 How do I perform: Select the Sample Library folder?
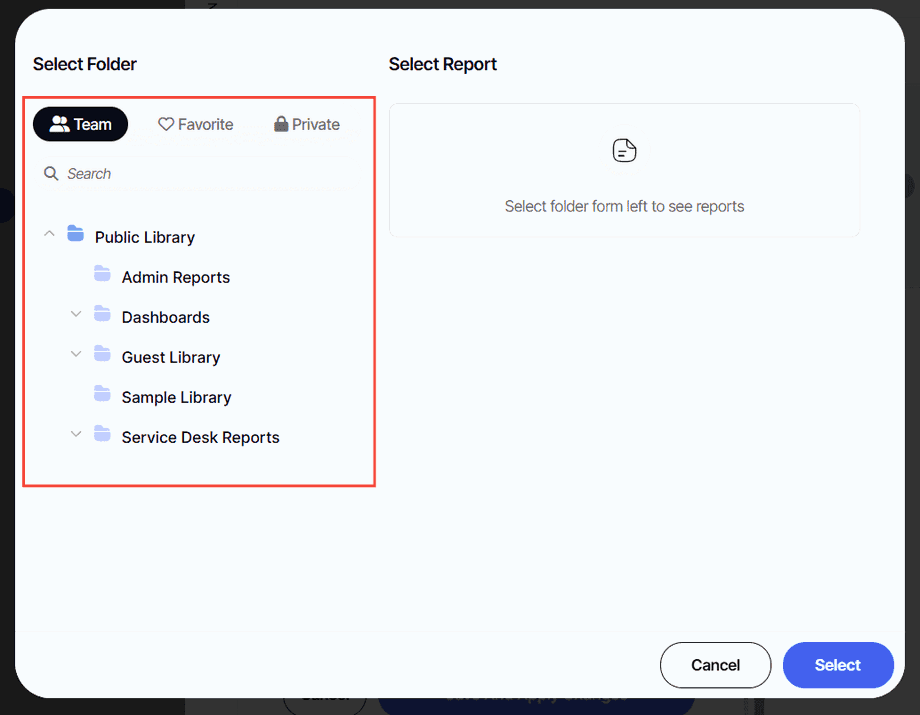175,397
